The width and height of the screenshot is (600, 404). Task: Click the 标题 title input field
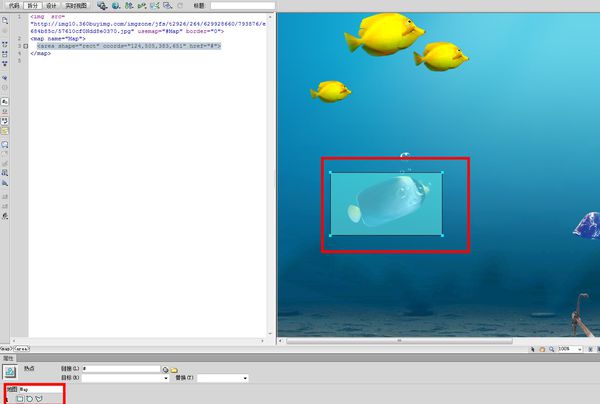243,5
